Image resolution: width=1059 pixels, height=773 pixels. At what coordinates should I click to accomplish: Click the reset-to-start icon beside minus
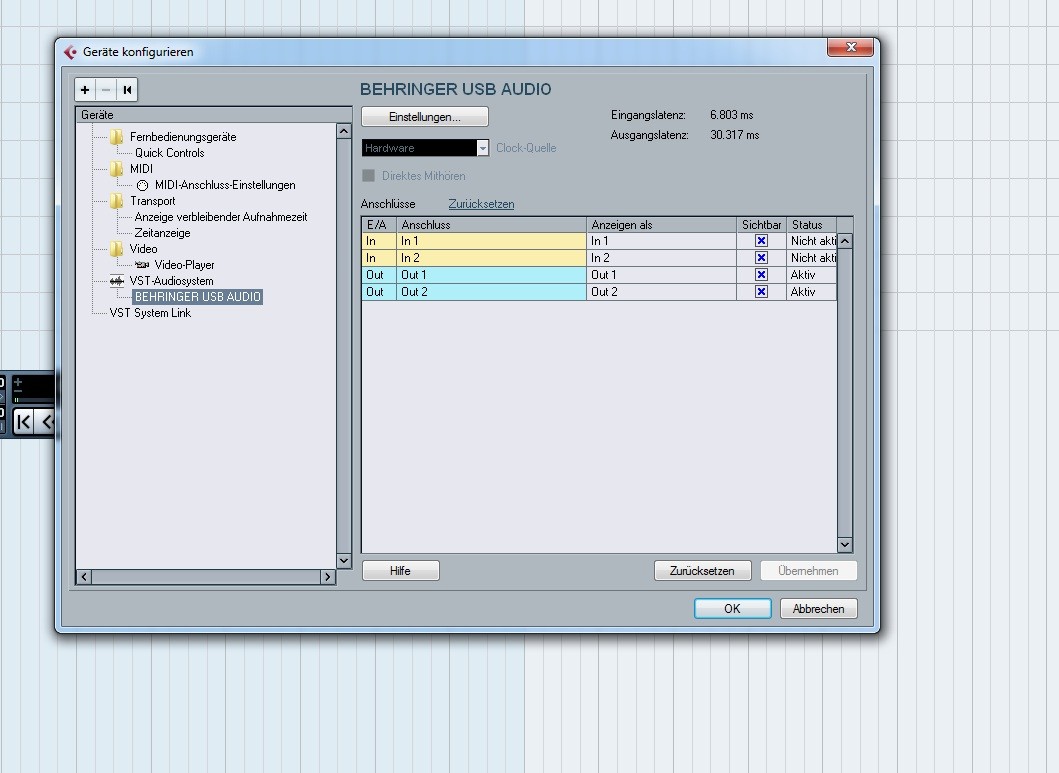127,90
